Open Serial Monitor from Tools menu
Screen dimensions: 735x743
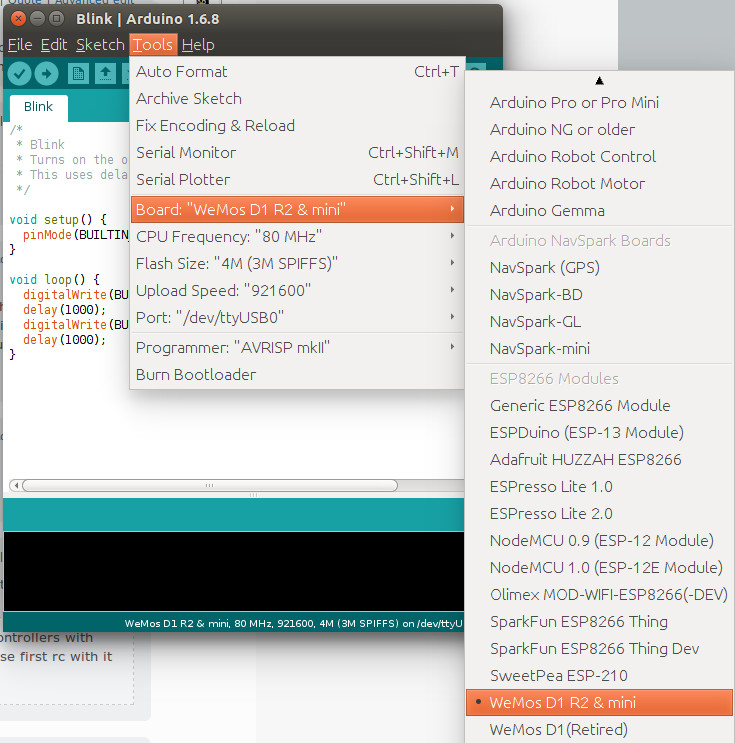tap(297, 153)
